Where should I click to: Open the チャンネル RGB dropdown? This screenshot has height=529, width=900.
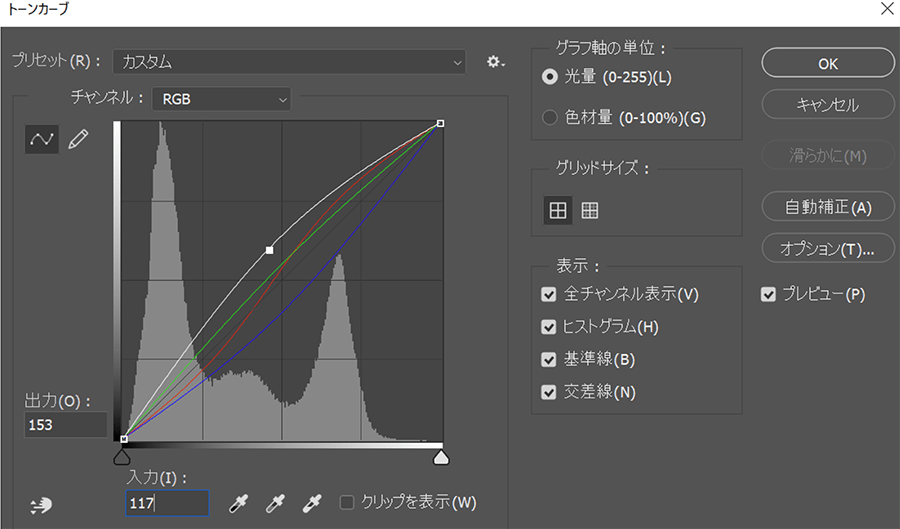(222, 99)
